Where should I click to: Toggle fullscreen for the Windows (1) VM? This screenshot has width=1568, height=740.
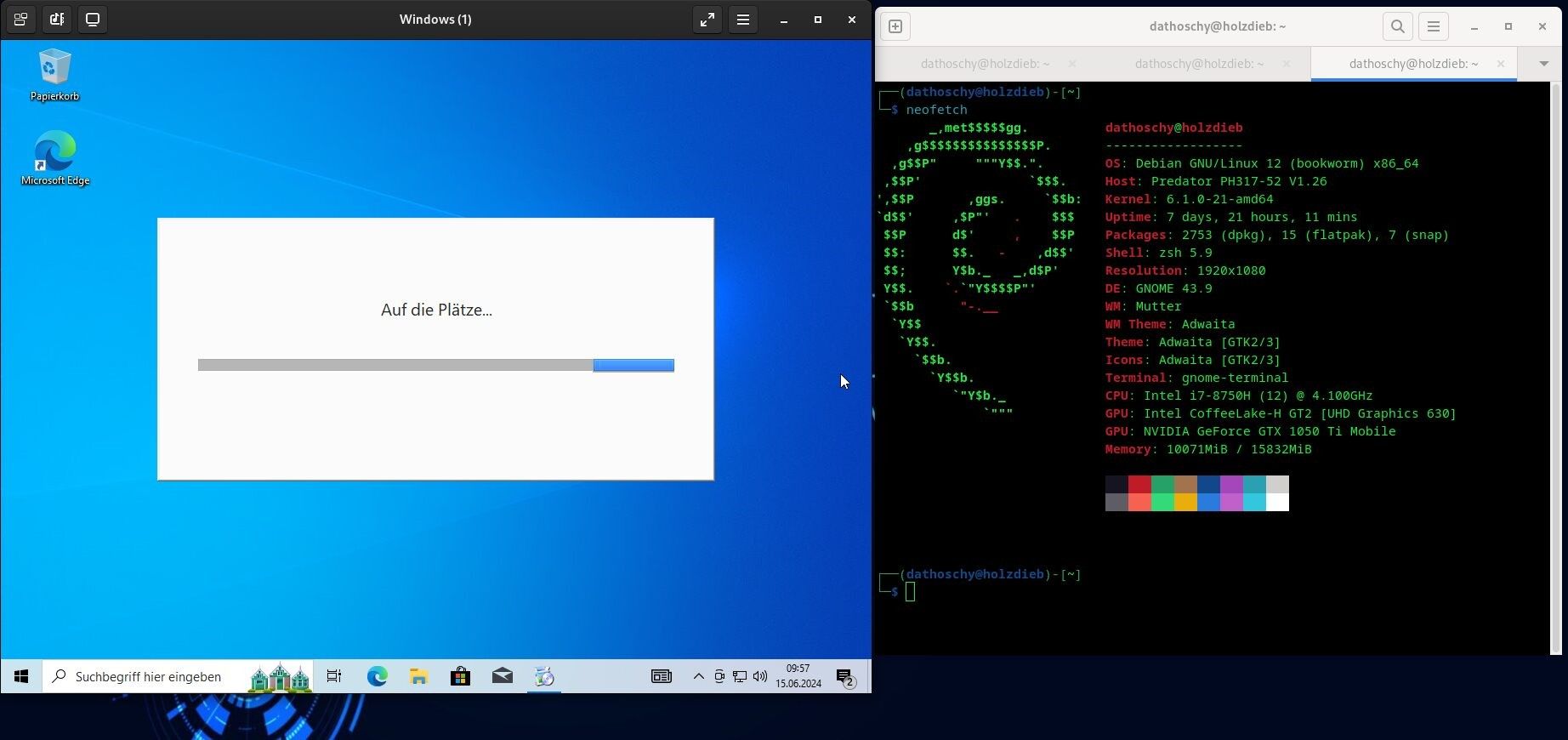click(707, 20)
